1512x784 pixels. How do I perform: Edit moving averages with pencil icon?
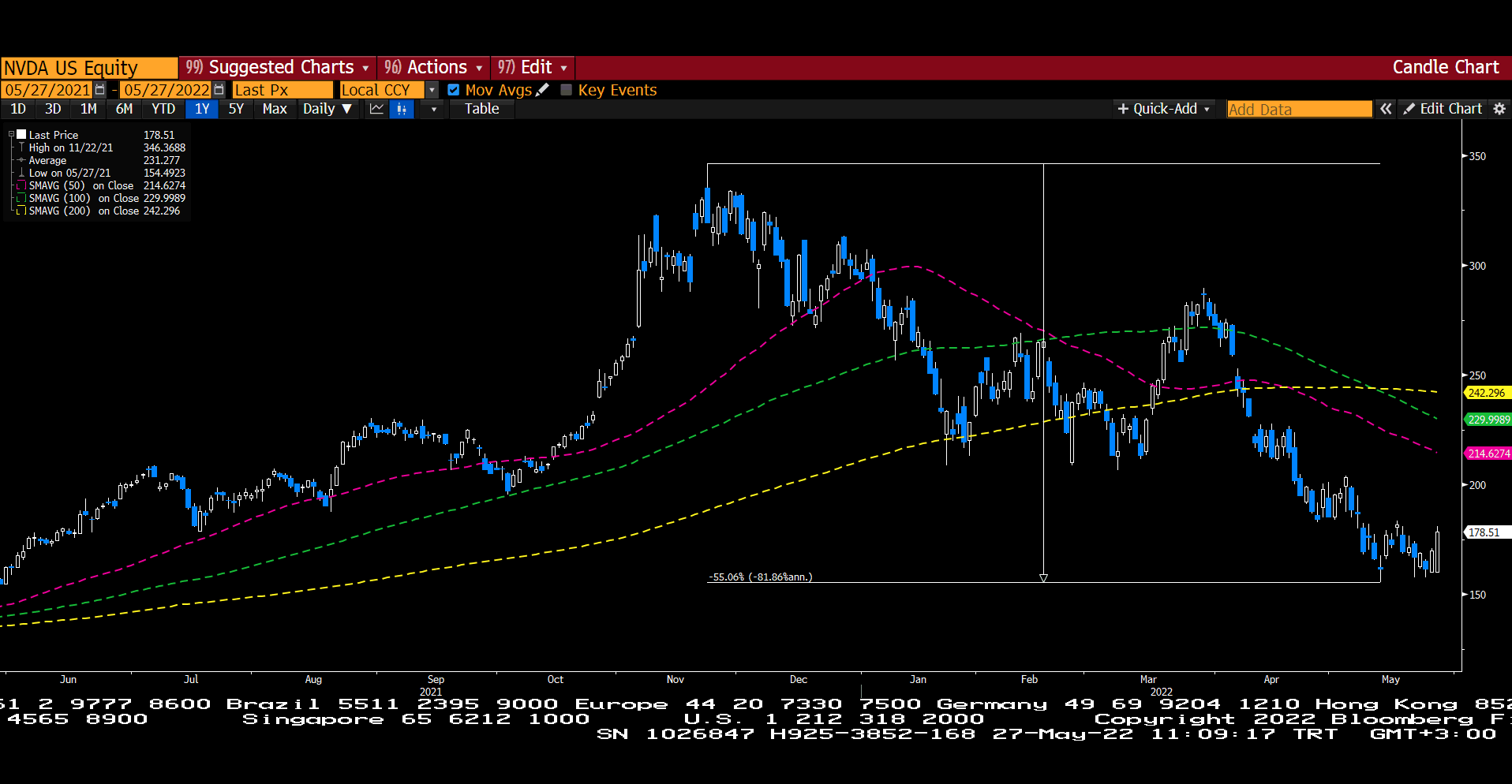click(542, 90)
